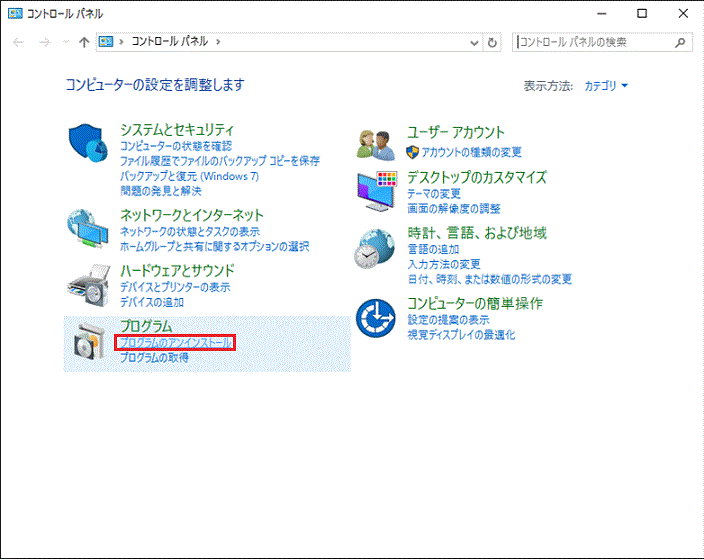Click the Control Panel icon in address bar

coord(106,42)
